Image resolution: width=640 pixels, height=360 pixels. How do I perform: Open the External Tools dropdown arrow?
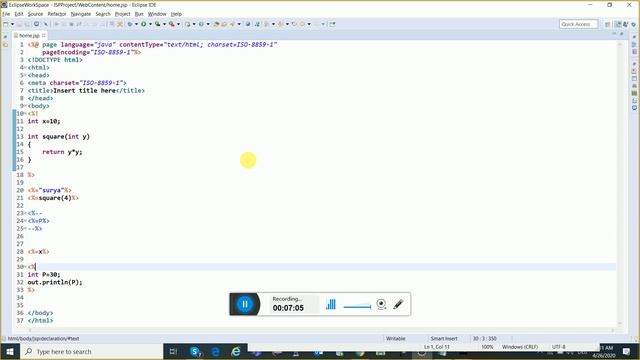[178, 24]
